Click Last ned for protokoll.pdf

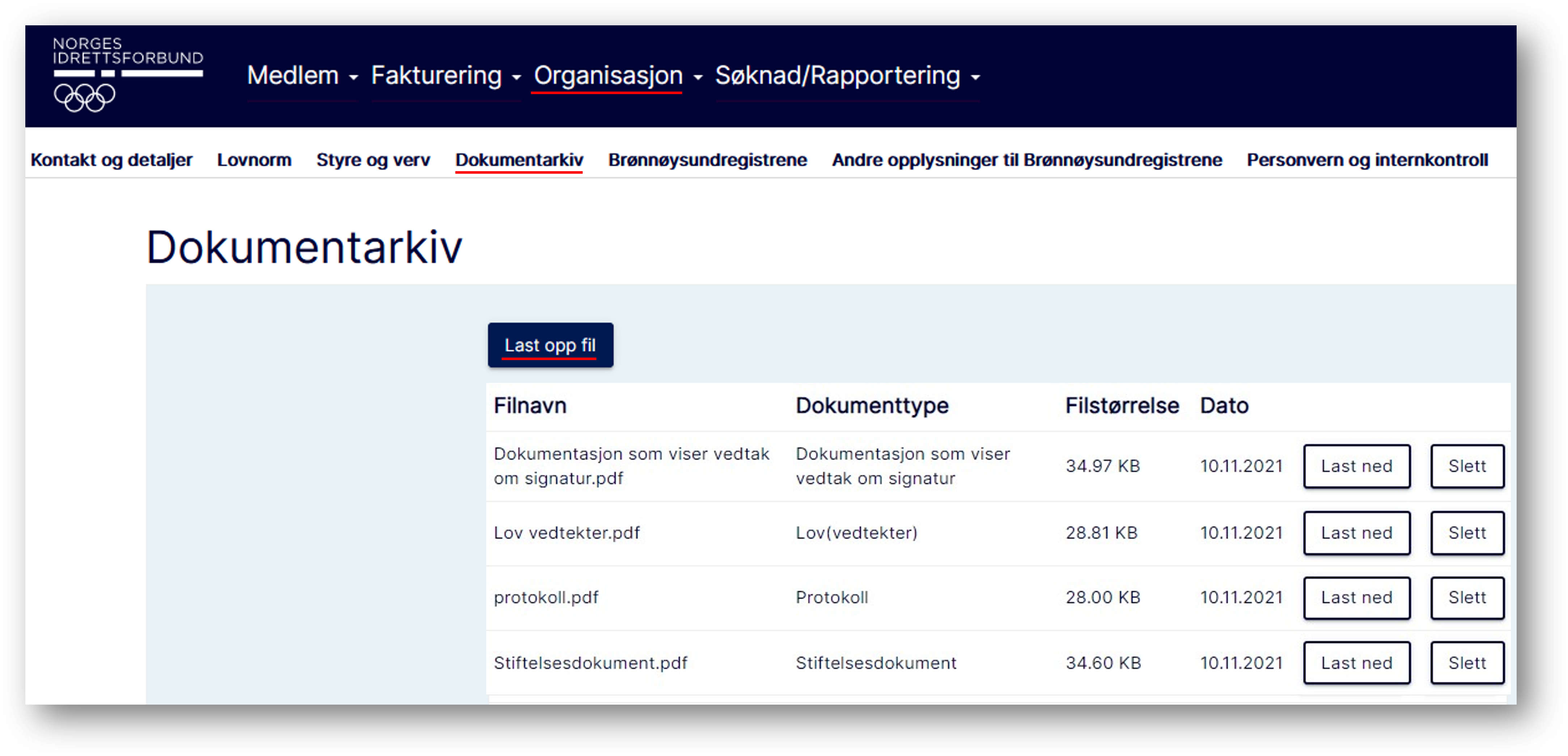(x=1357, y=598)
